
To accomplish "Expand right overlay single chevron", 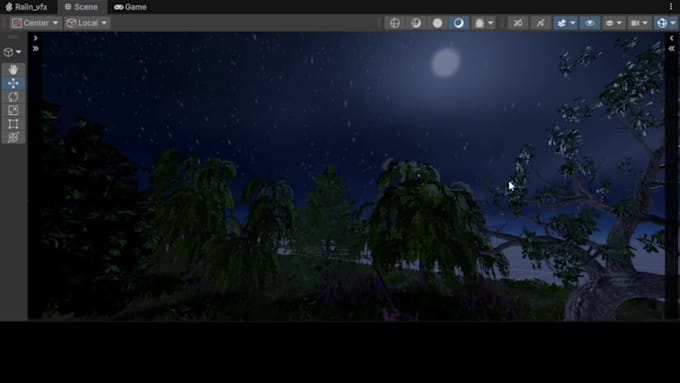I will click(x=671, y=38).
